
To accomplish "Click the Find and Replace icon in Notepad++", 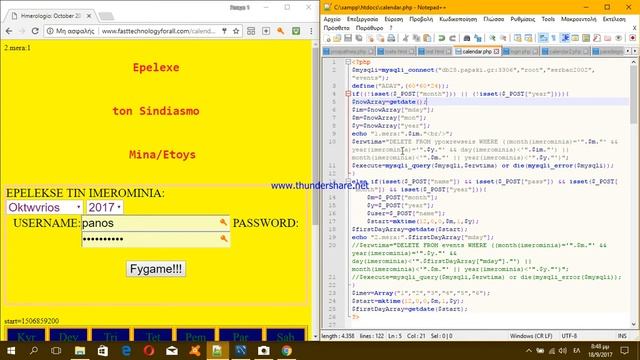I will (x=478, y=38).
